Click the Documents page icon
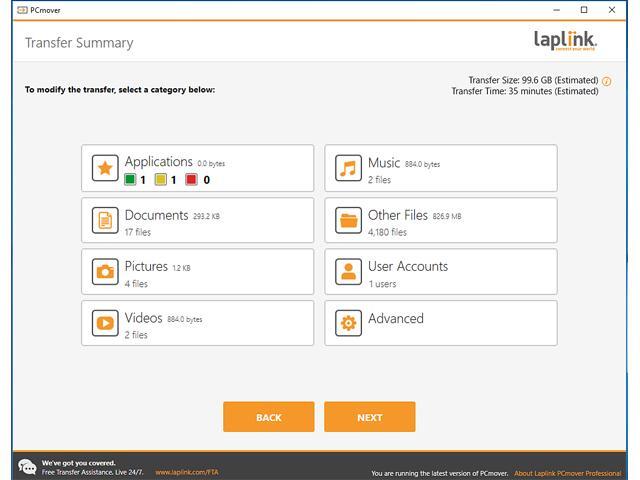The height and width of the screenshot is (480, 640). [105, 220]
